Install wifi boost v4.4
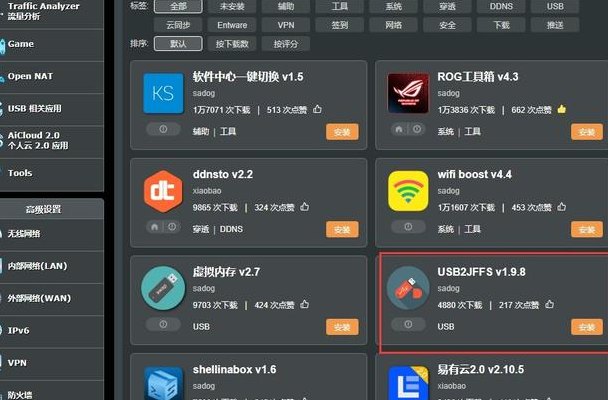The width and height of the screenshot is (608, 400). pos(587,229)
